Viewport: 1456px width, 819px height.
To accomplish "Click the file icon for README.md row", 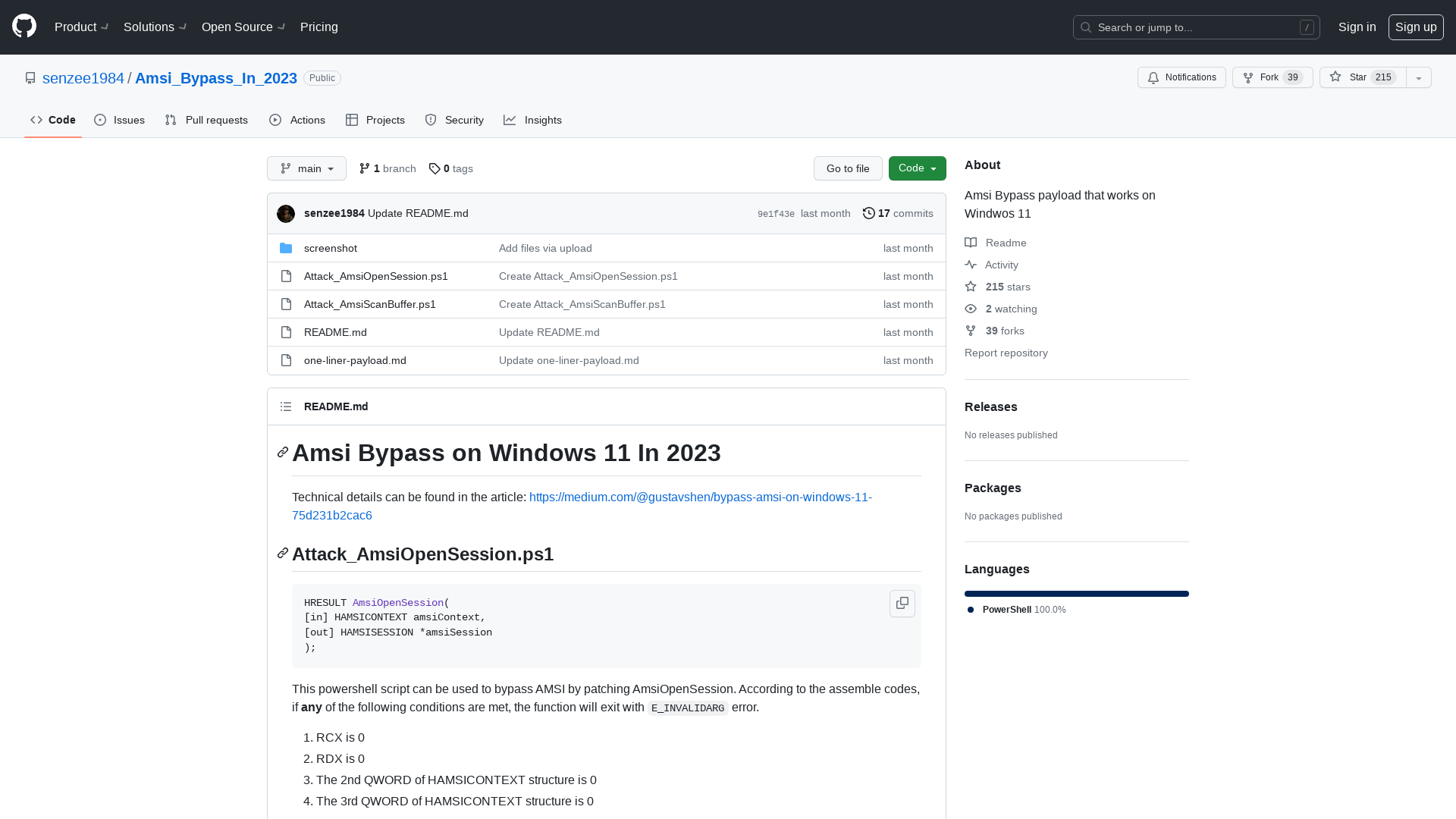I will 286,332.
